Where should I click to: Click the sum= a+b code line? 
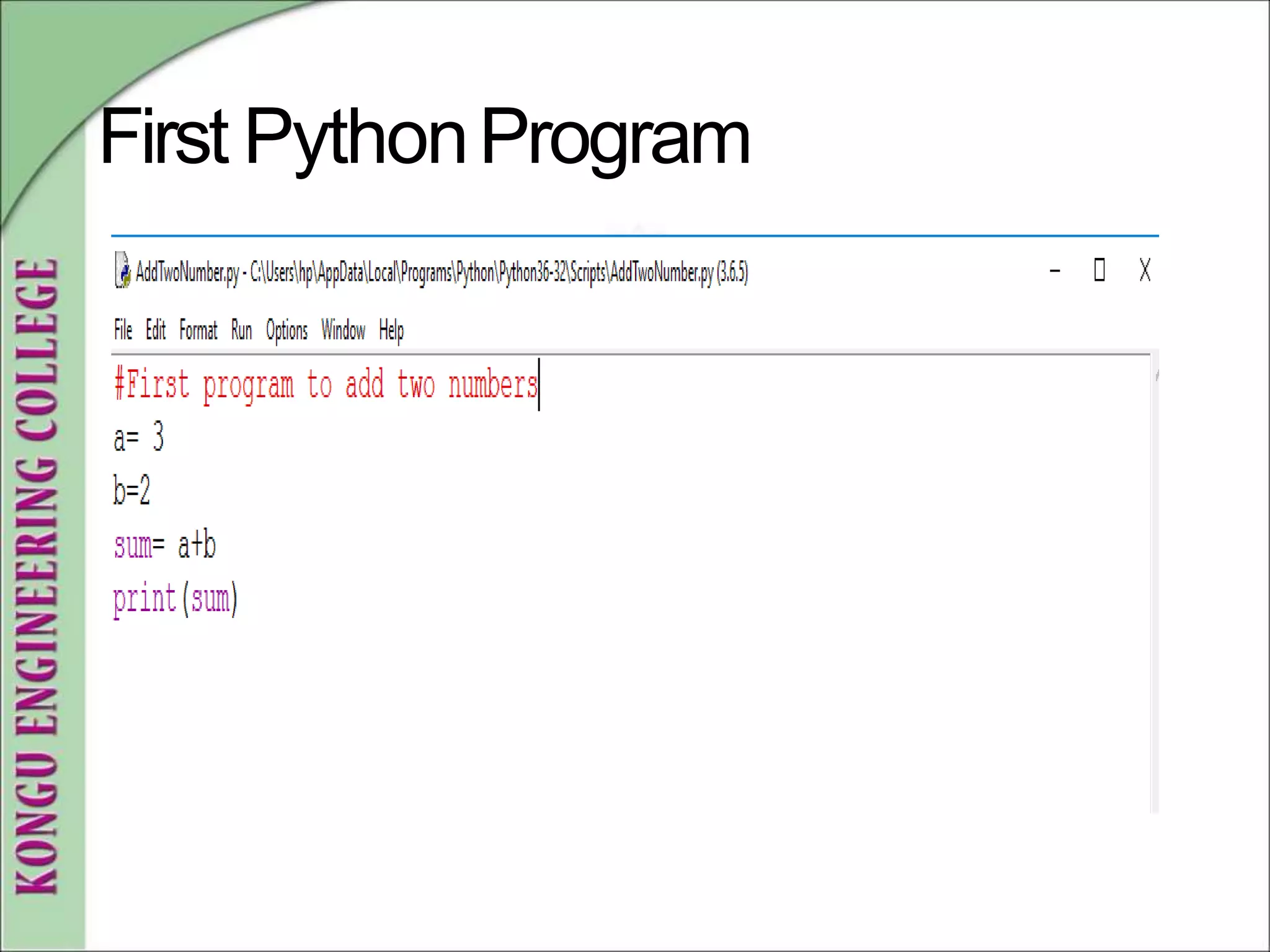coord(164,545)
